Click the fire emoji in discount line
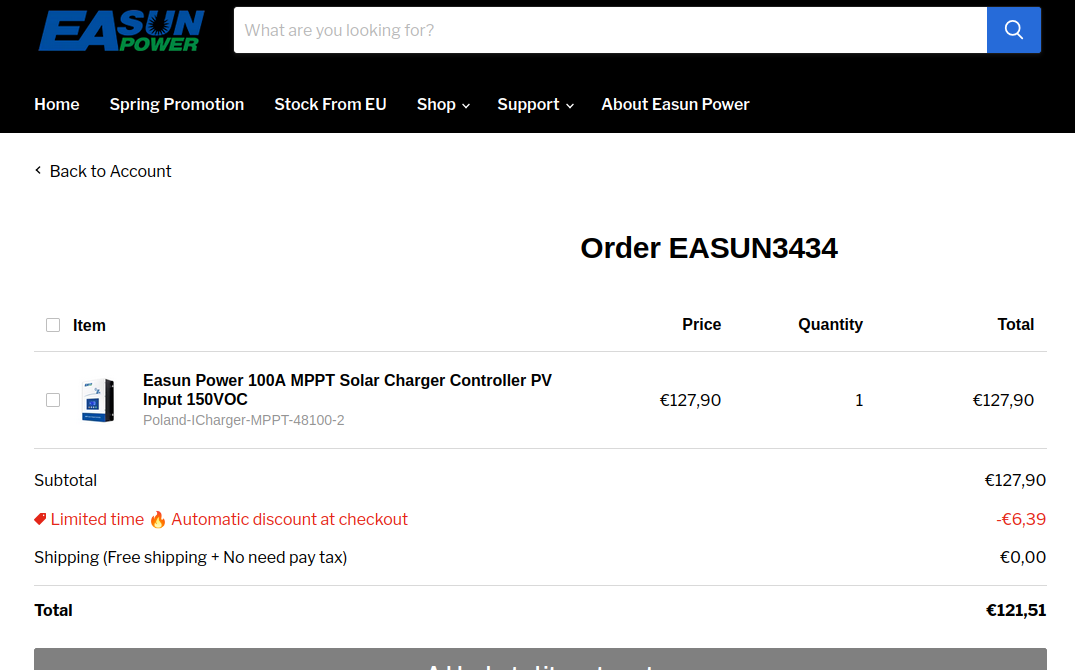 pyautogui.click(x=158, y=519)
